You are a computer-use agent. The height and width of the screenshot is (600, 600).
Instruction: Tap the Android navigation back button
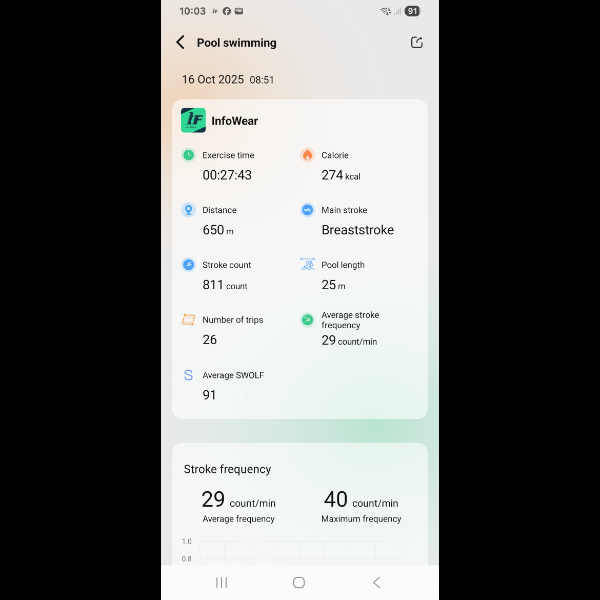[377, 582]
